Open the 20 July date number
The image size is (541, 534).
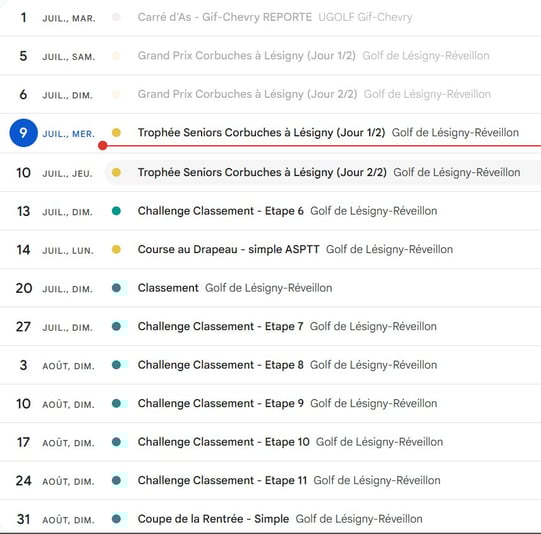click(x=23, y=288)
